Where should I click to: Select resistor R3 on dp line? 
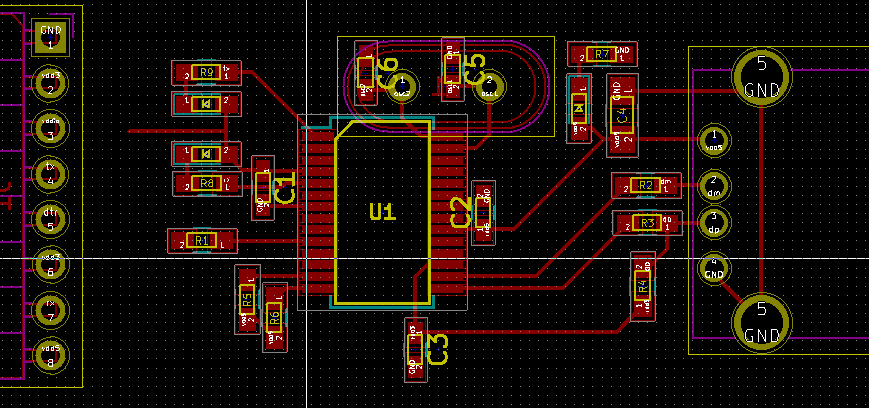pos(647,224)
